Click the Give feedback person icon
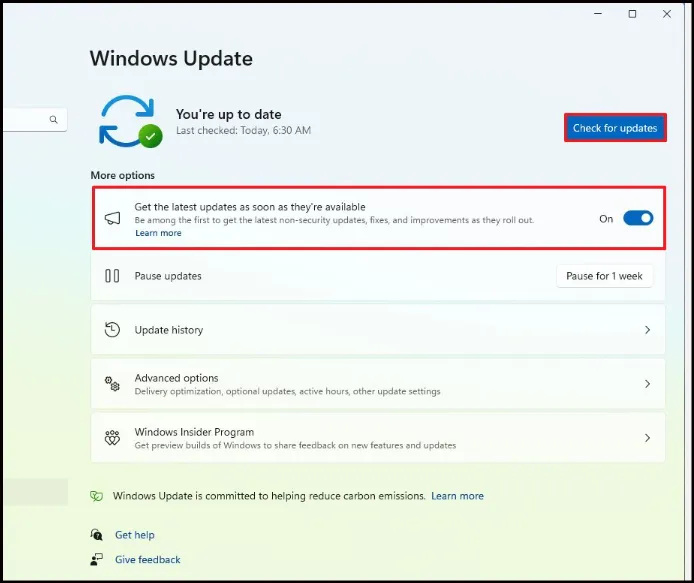This screenshot has height=583, width=694. click(96, 560)
